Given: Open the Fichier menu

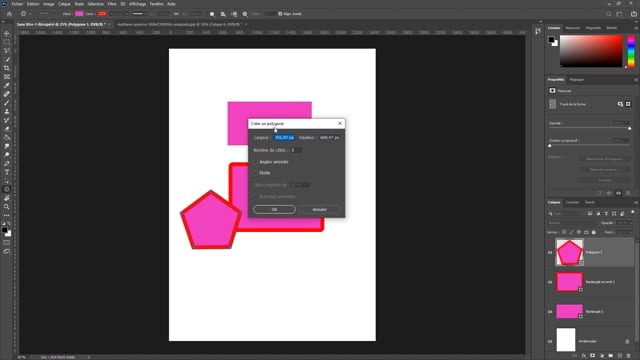Looking at the screenshot, I should pyautogui.click(x=18, y=4).
